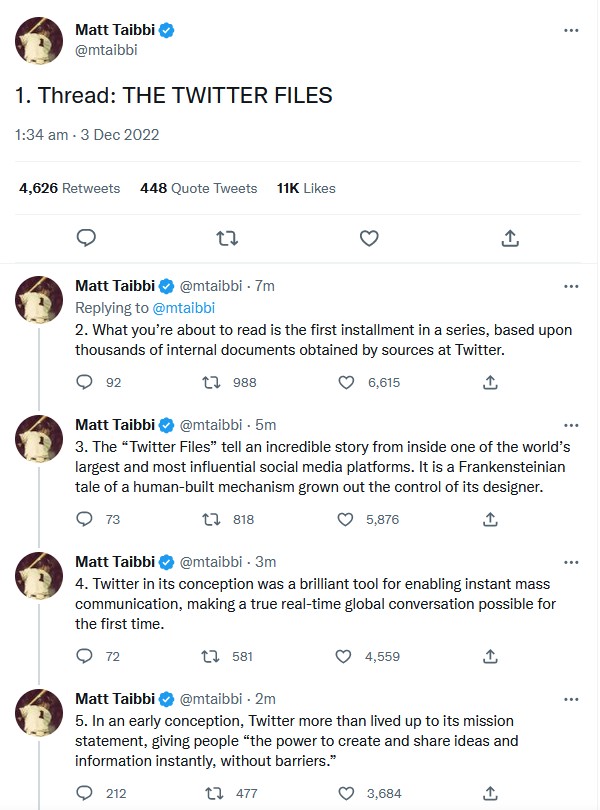Like tweet 2 with 6,615 likes

coord(346,382)
